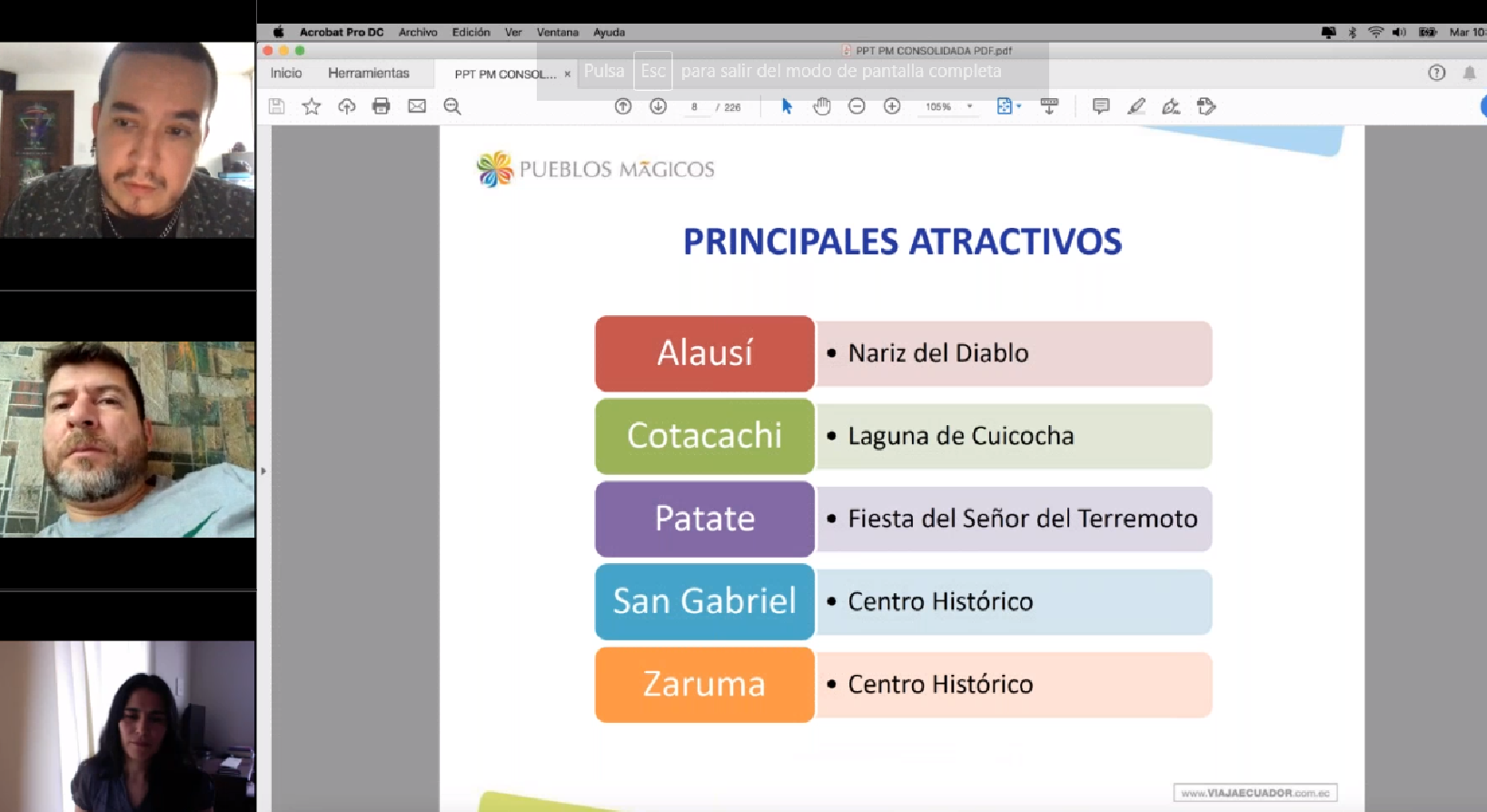Activate the arrow selection tool
The width and height of the screenshot is (1487, 812).
click(787, 106)
